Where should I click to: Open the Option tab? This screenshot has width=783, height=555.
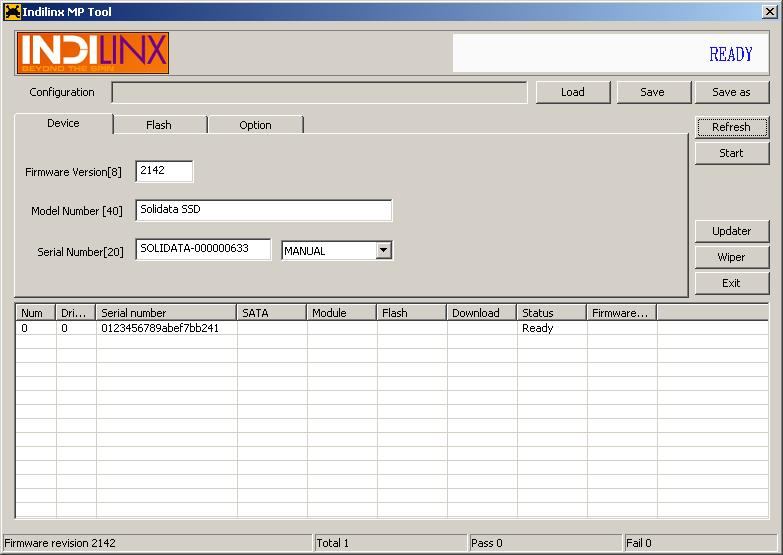255,125
